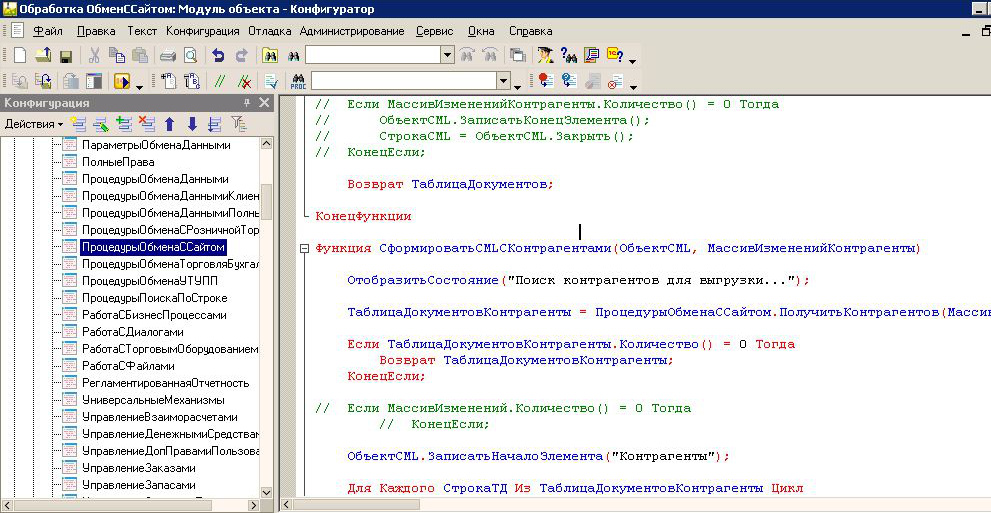Run syntax check checkmark icon
This screenshot has height=513, width=991.
272,81
